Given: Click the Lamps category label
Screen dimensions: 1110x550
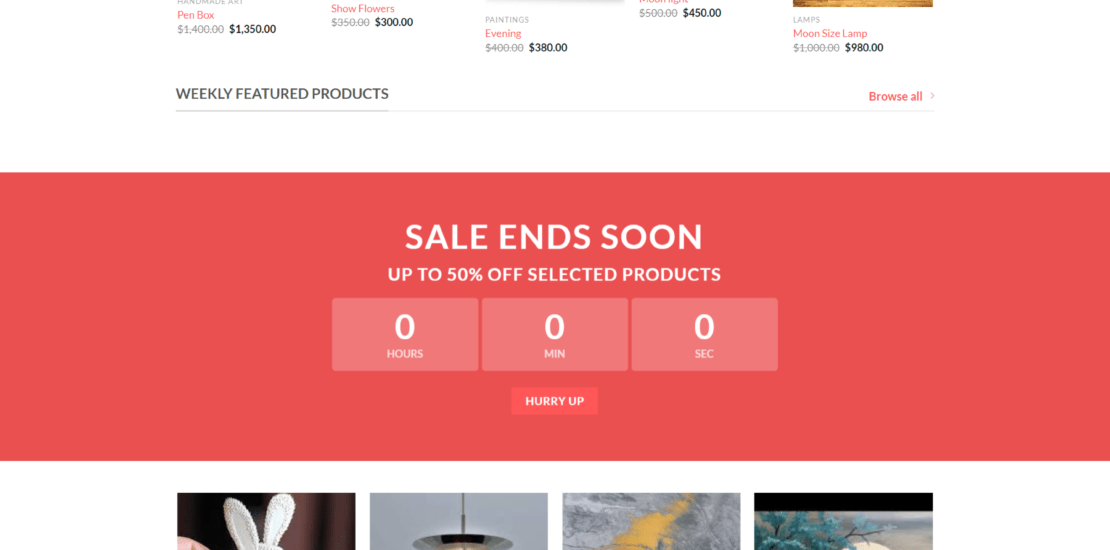Looking at the screenshot, I should pyautogui.click(x=806, y=20).
